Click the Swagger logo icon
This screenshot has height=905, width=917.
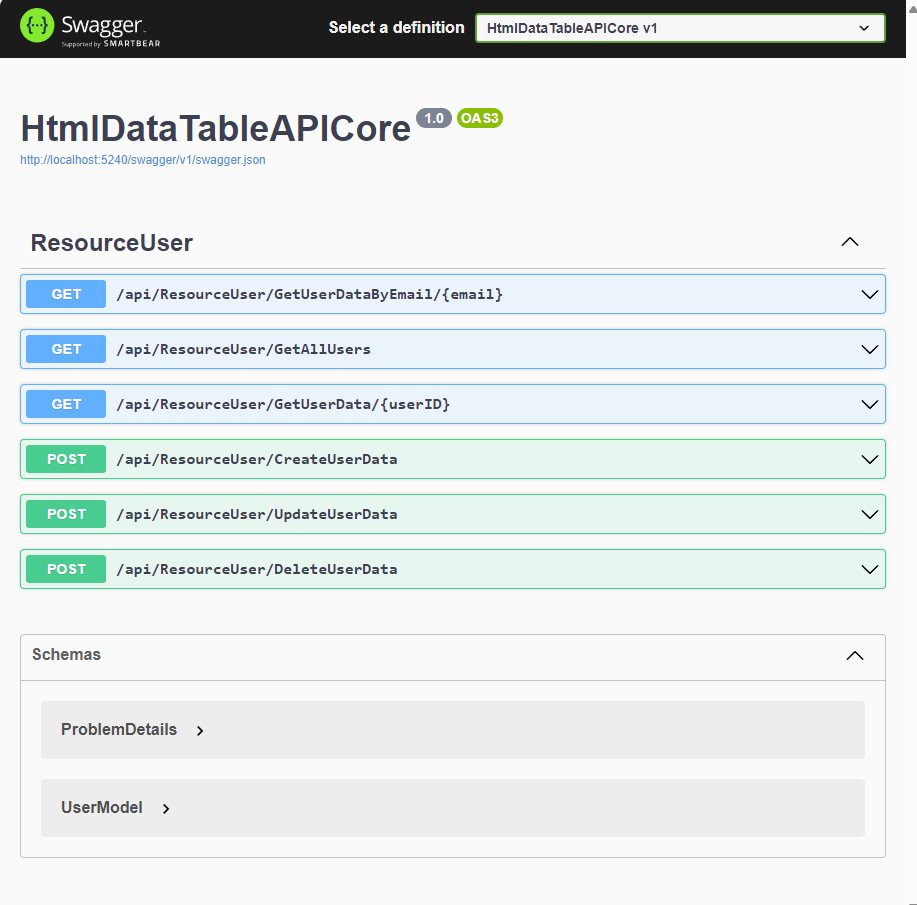[36, 27]
